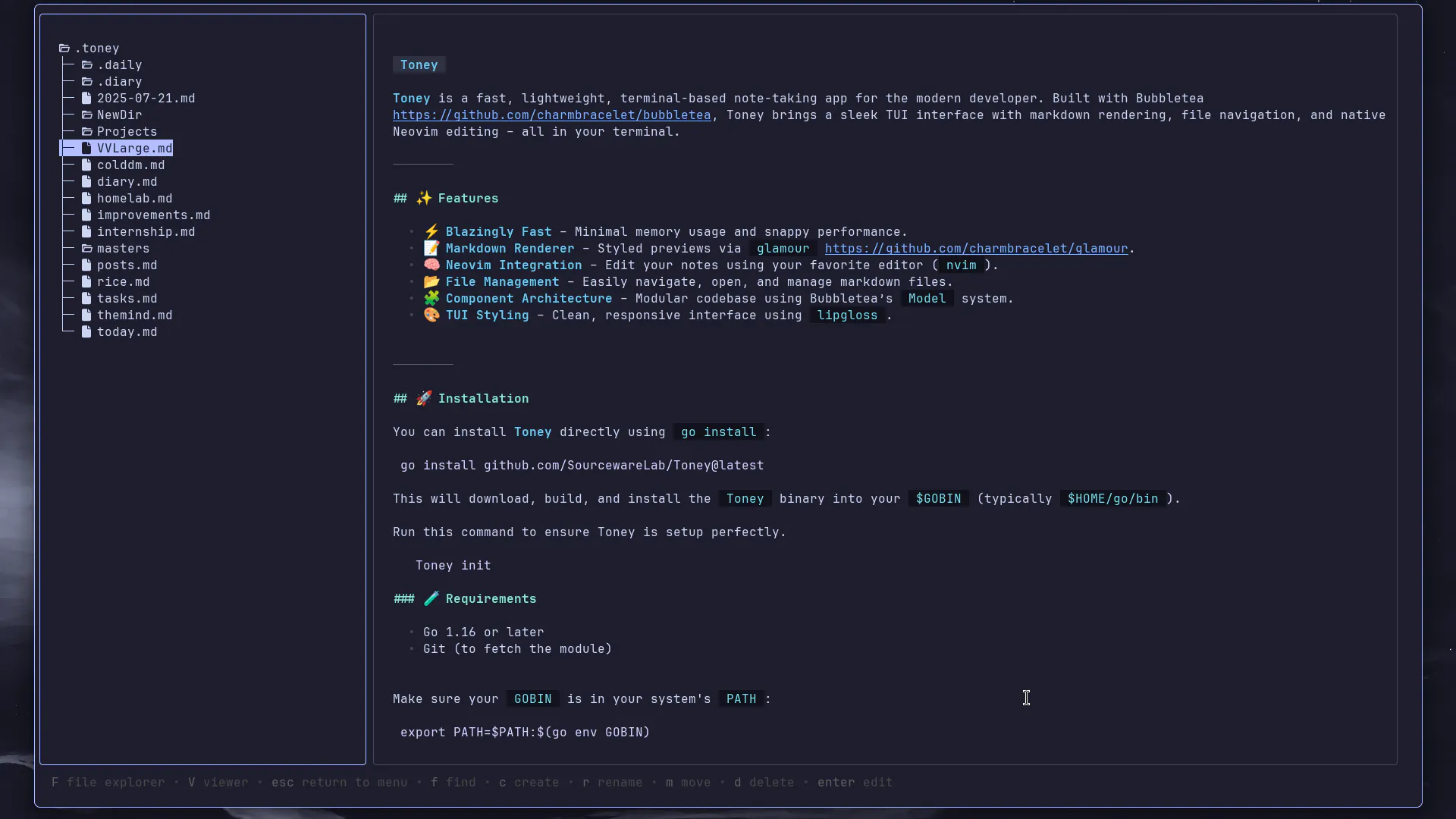The height and width of the screenshot is (819, 1456).
Task: Click the file icon next to improvements.md
Action: 86,215
